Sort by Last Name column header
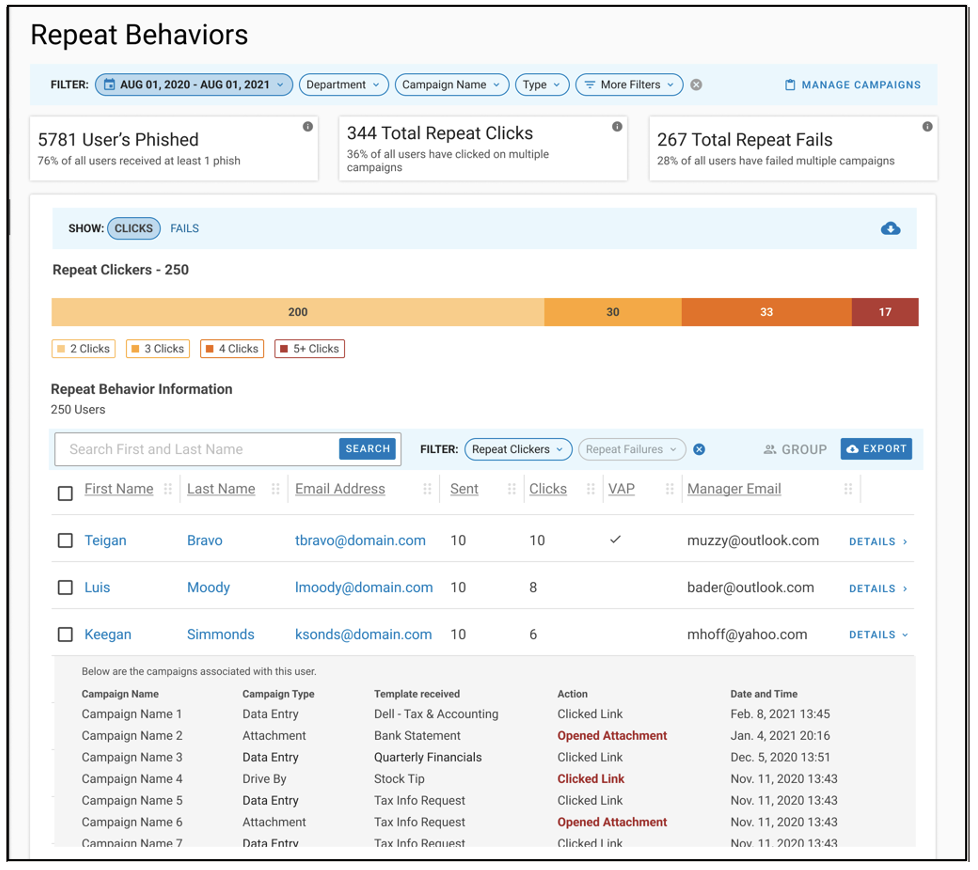This screenshot has height=870, width=978. 221,489
